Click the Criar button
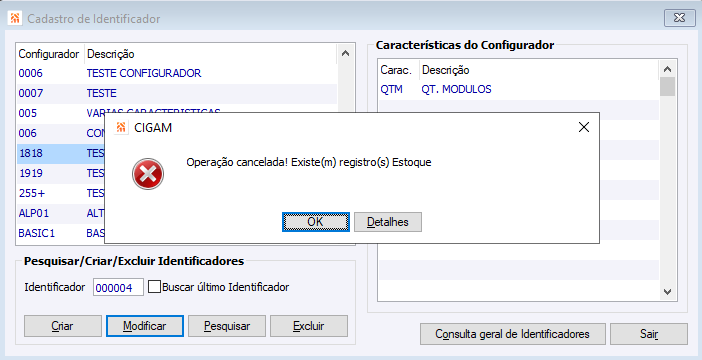Image resolution: width=702 pixels, height=360 pixels. click(63, 326)
